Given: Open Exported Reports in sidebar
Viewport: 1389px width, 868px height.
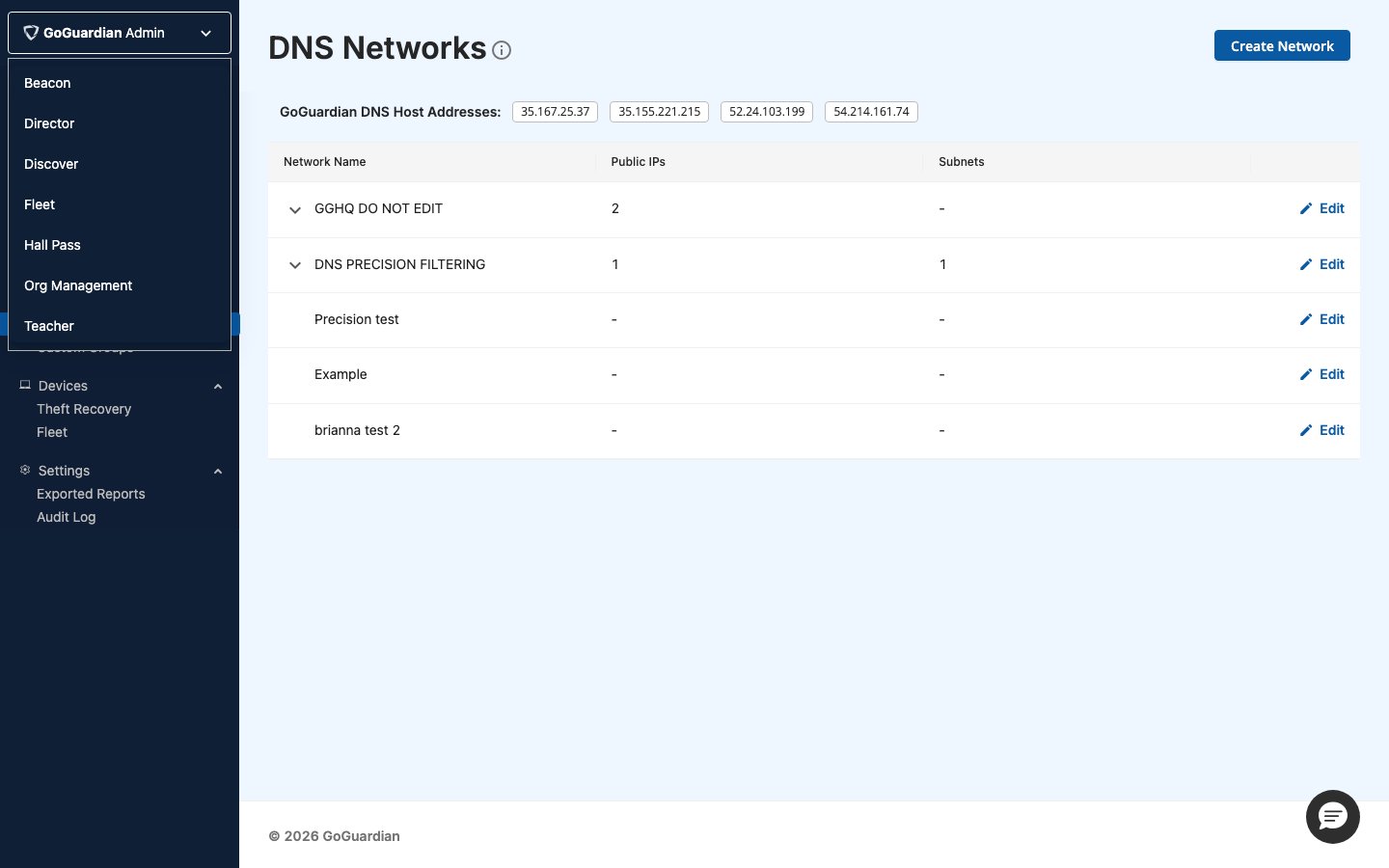Looking at the screenshot, I should [x=91, y=494].
